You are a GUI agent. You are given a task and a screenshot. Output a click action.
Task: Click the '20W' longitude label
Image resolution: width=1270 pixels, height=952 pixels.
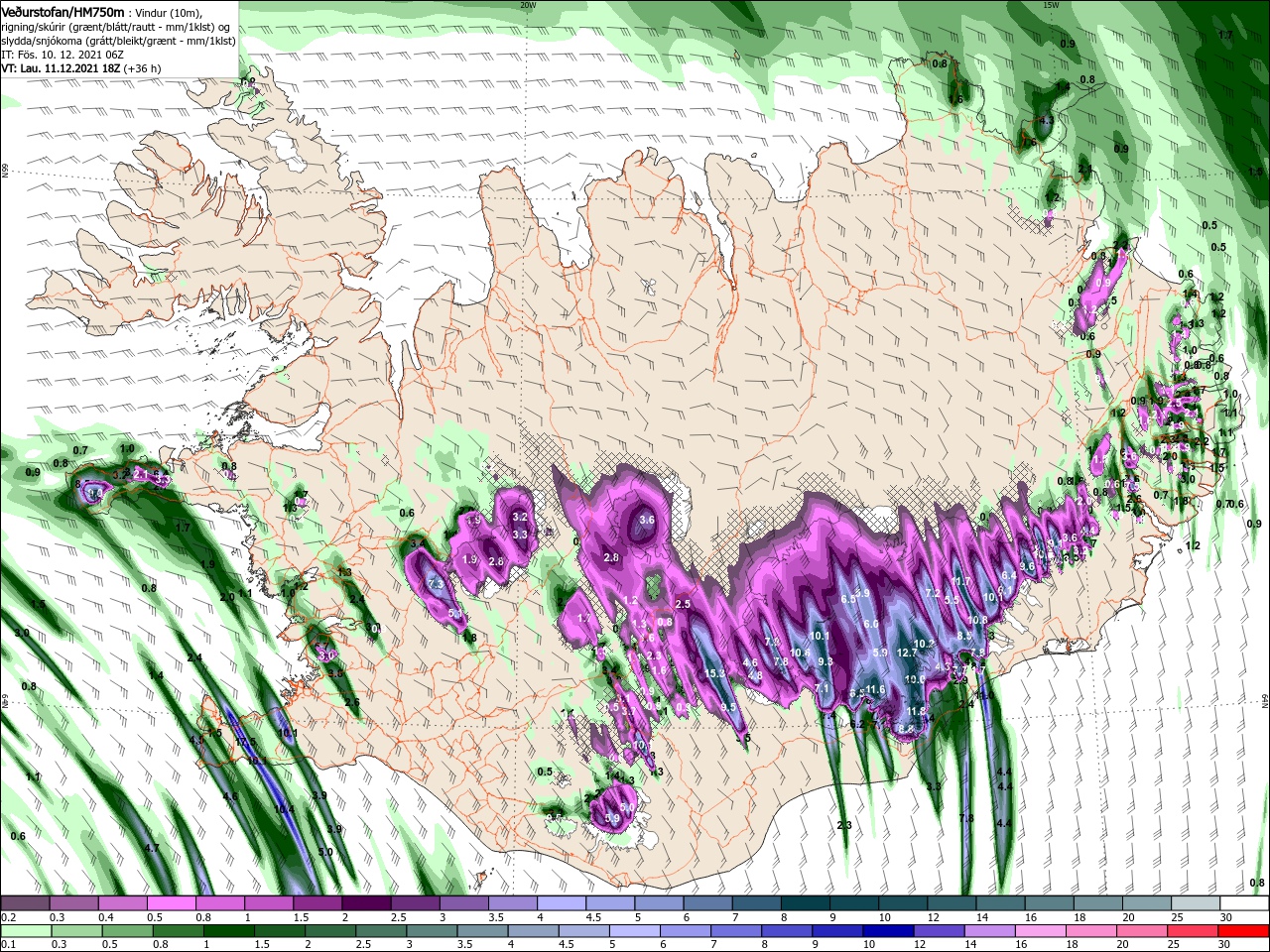tap(528, 5)
